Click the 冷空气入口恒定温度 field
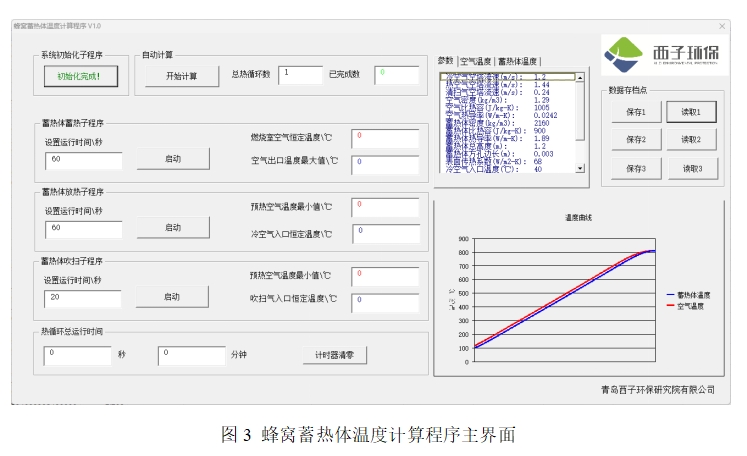Viewport: 747px width, 456px height. pyautogui.click(x=386, y=234)
